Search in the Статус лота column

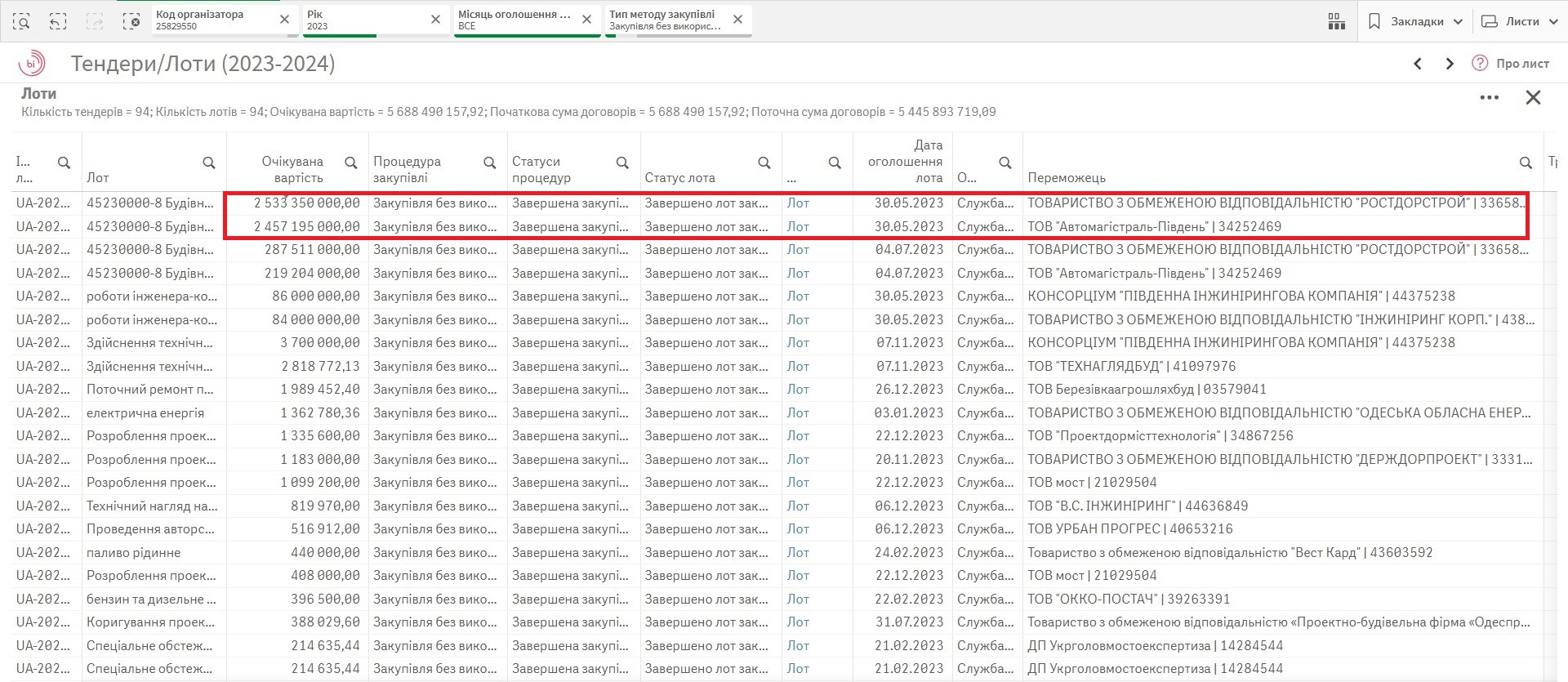[764, 163]
